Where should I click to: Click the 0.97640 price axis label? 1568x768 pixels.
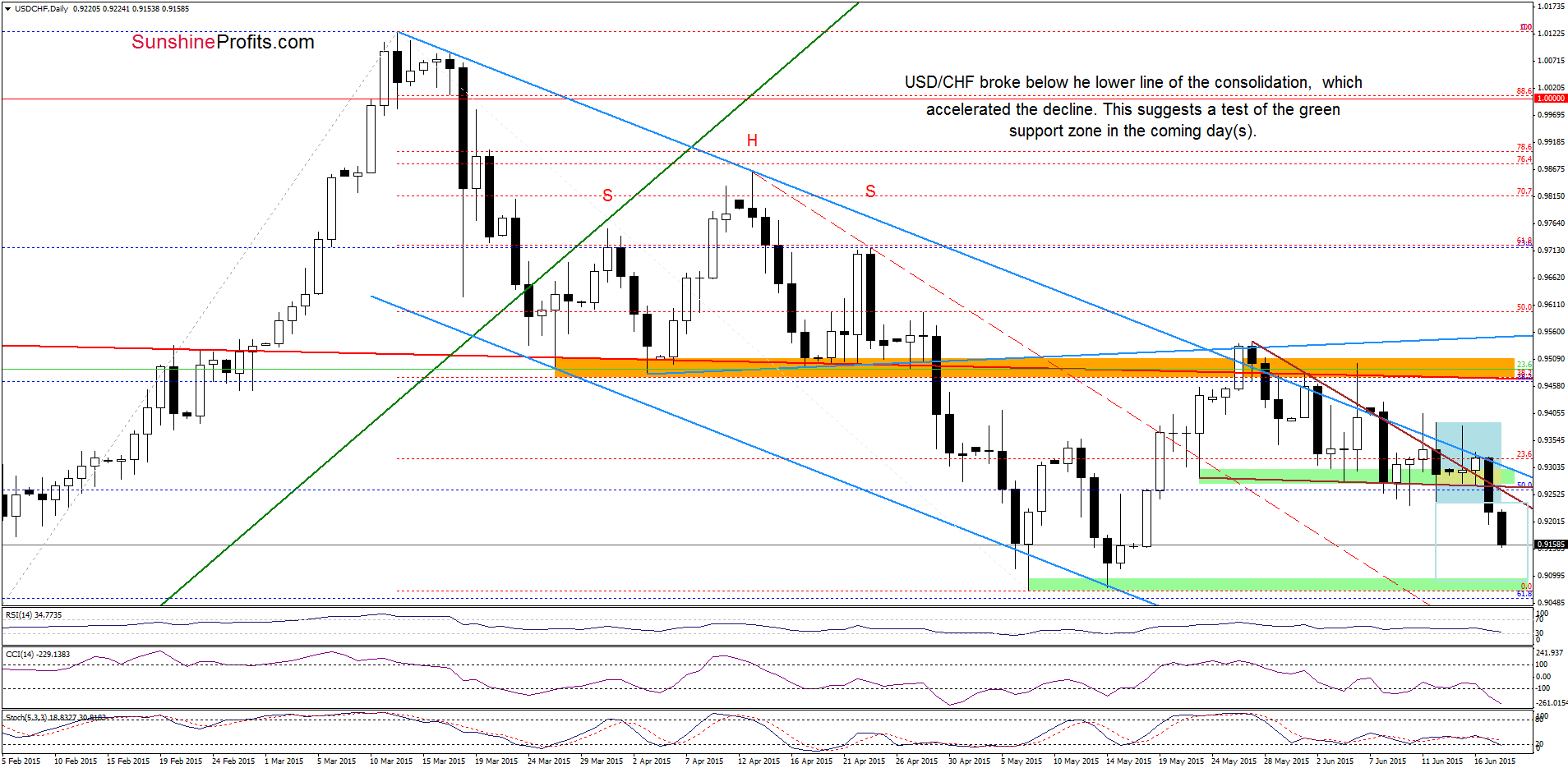pyautogui.click(x=1551, y=223)
